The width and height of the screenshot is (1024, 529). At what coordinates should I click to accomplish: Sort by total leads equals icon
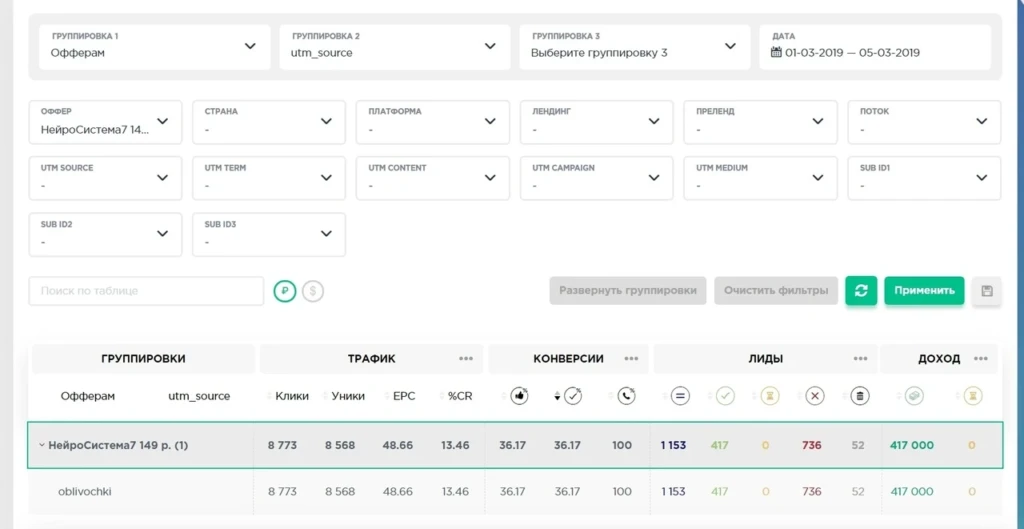click(680, 396)
